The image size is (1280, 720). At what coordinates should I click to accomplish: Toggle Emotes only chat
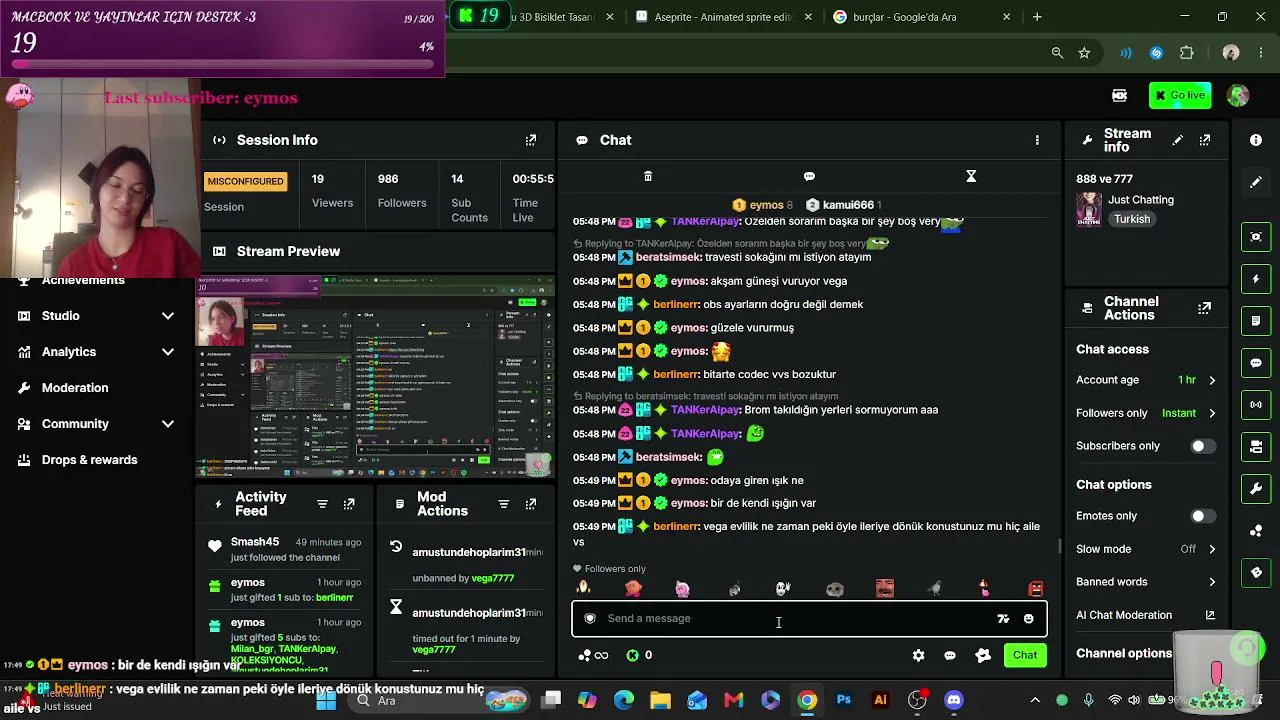pos(1203,516)
